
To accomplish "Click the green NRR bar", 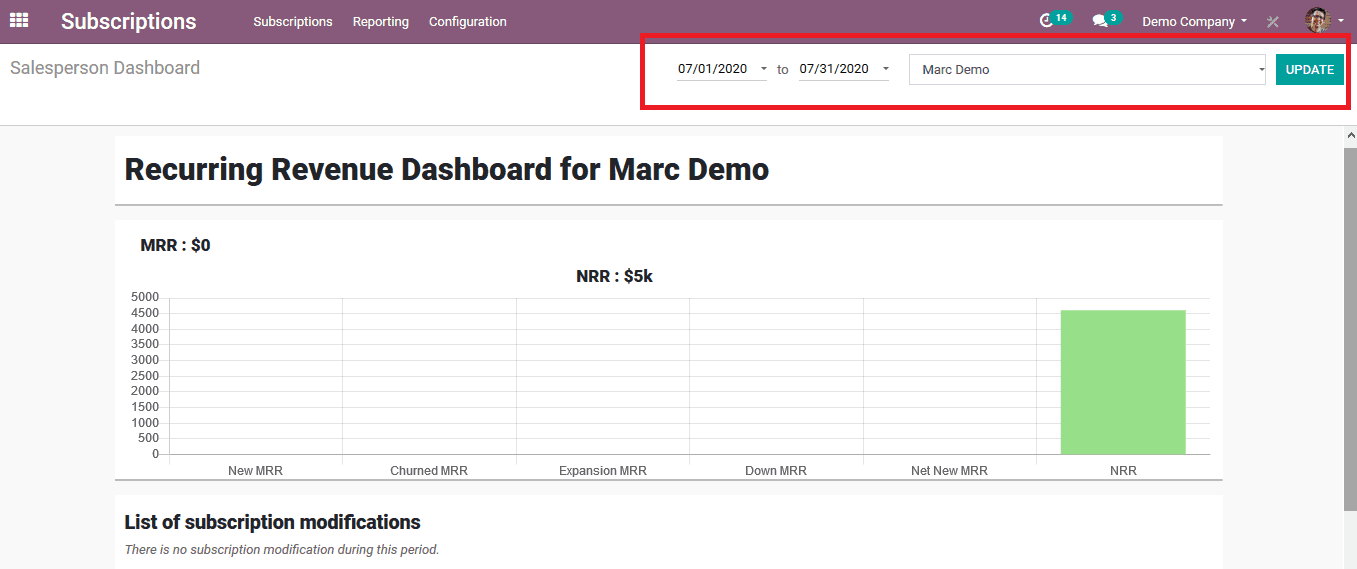I will click(x=1123, y=382).
